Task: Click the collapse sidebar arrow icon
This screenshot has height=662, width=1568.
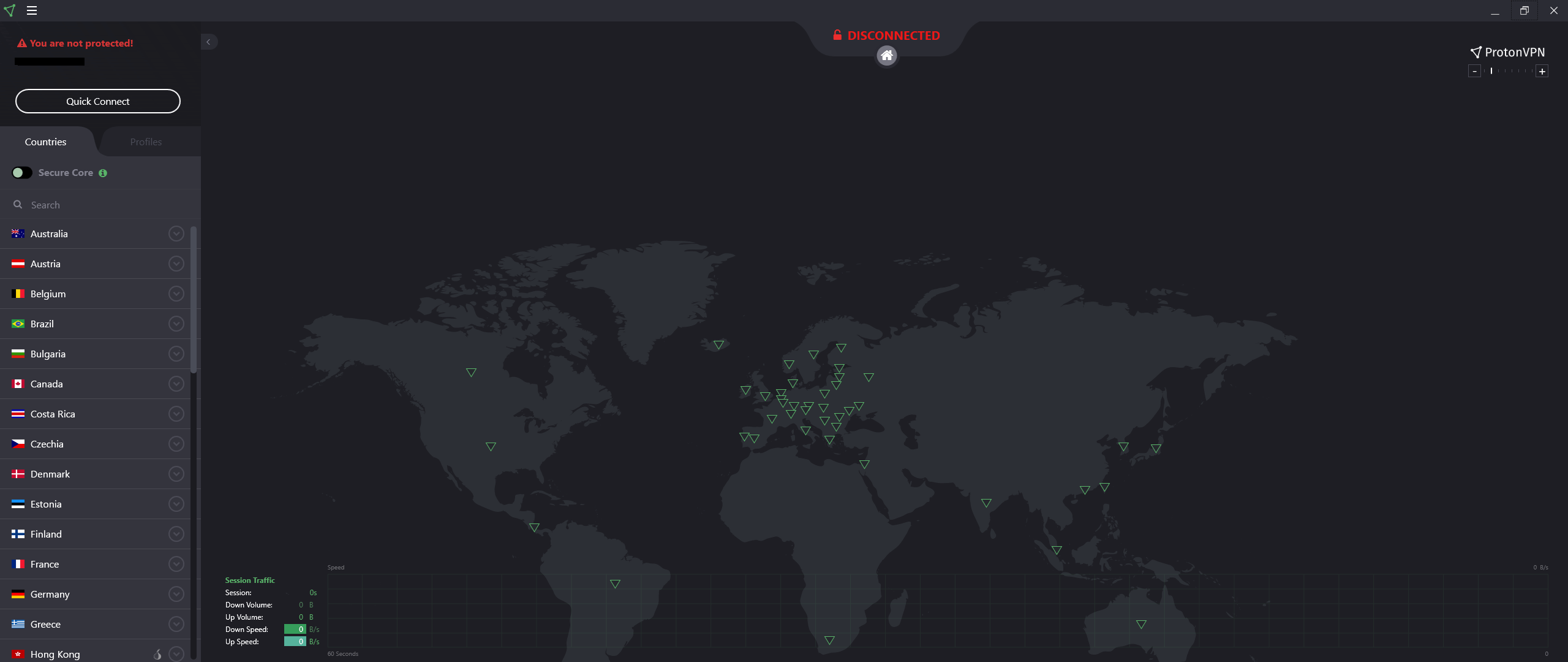Action: click(208, 41)
